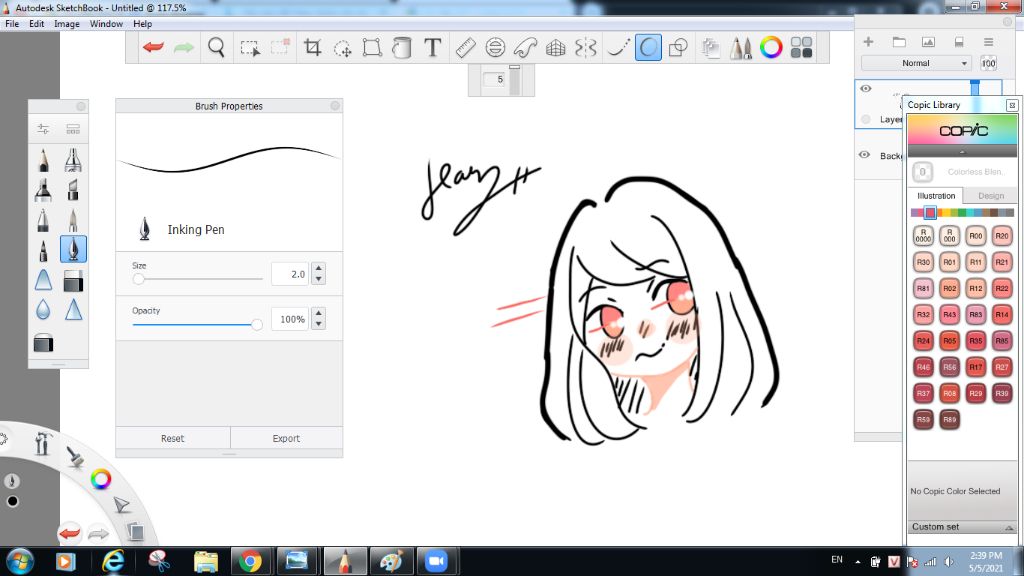Toggle Steady Stroke tool
1024x576 pixels.
617,48
